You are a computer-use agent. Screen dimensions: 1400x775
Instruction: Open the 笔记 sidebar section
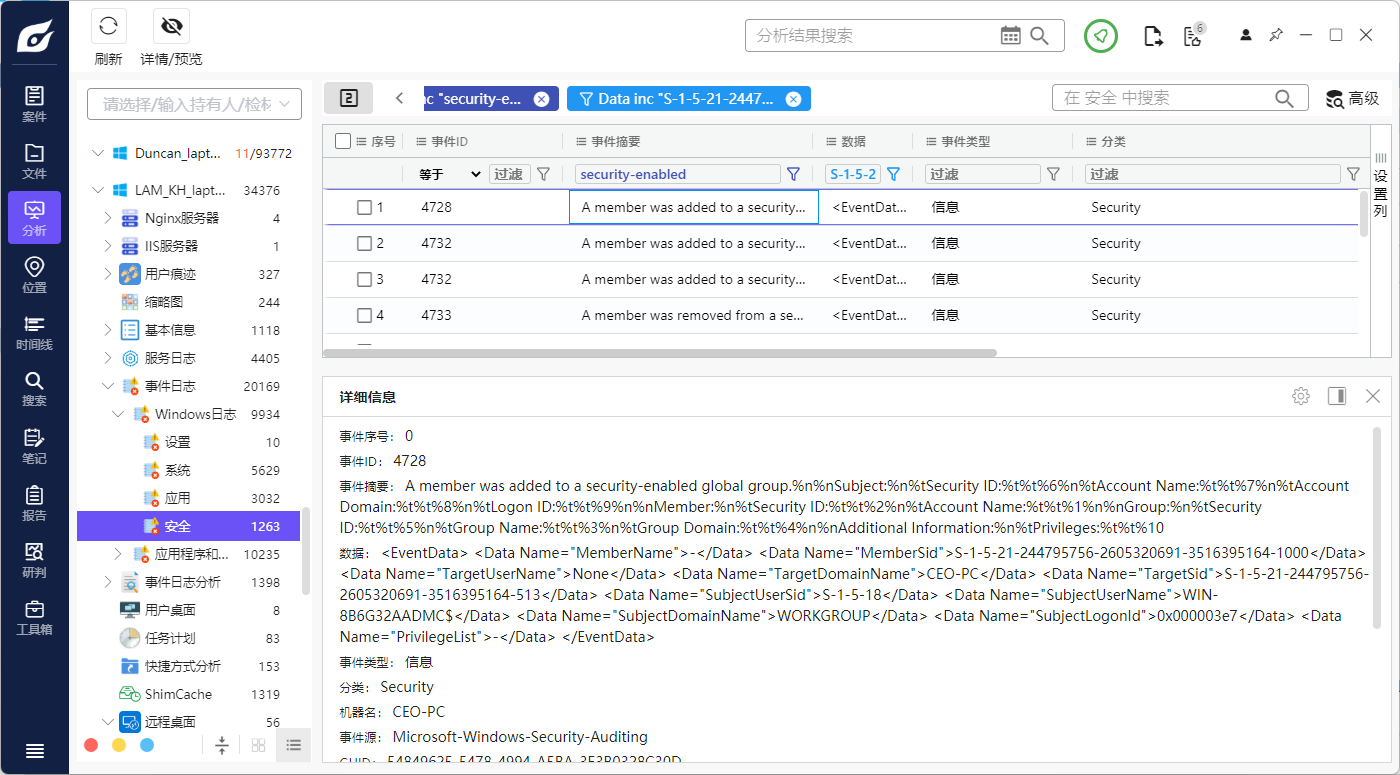[x=34, y=445]
